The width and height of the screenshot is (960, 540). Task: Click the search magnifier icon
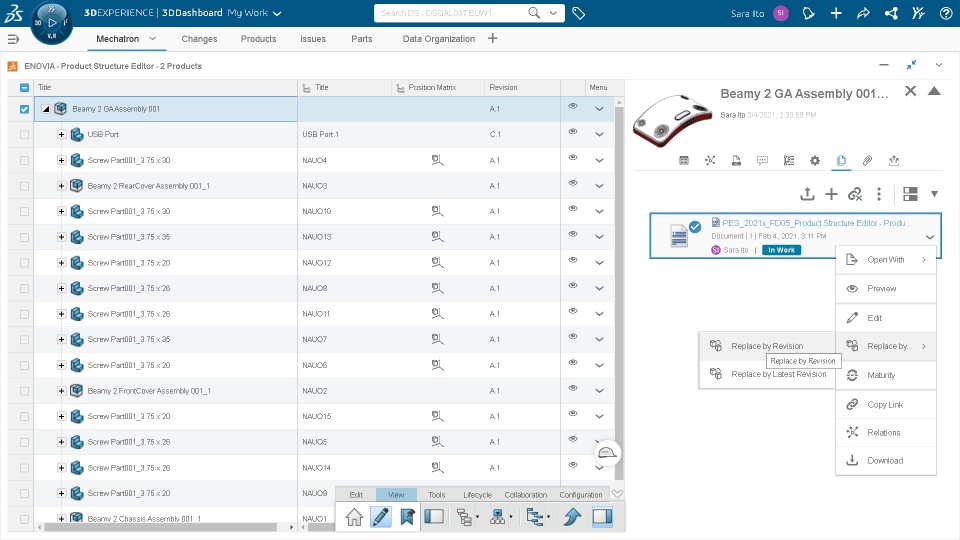[x=534, y=13]
